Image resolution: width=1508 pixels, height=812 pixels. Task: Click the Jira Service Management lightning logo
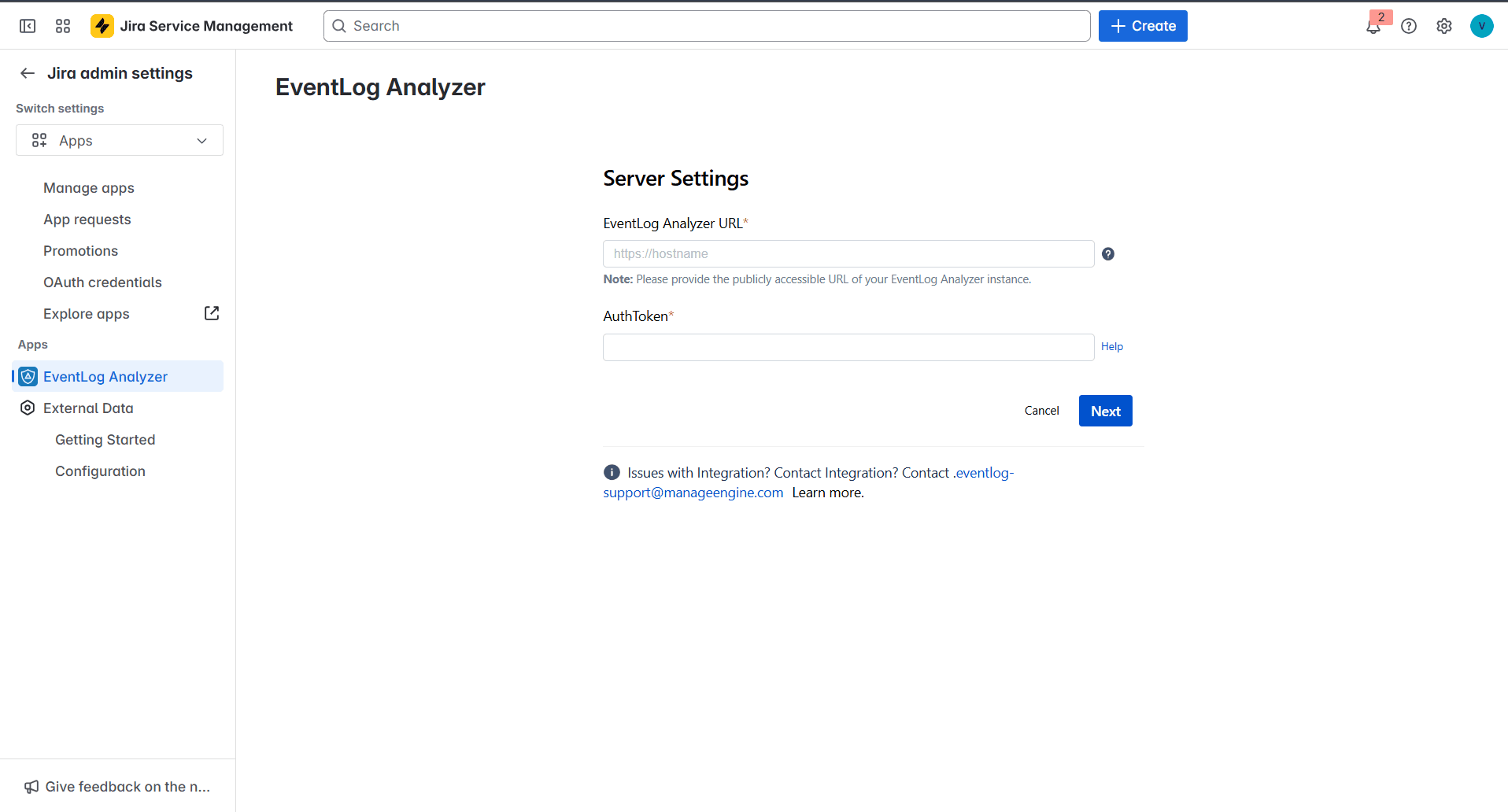(102, 26)
